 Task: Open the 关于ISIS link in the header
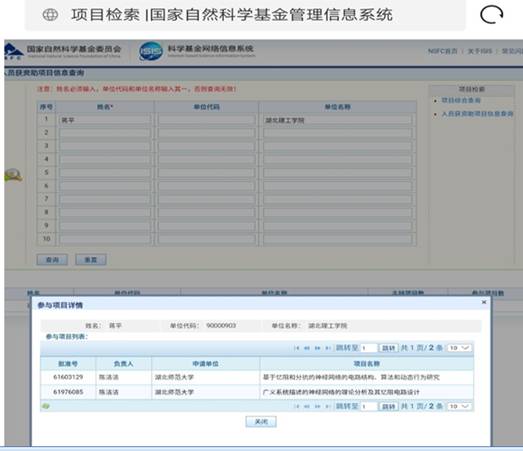480,51
